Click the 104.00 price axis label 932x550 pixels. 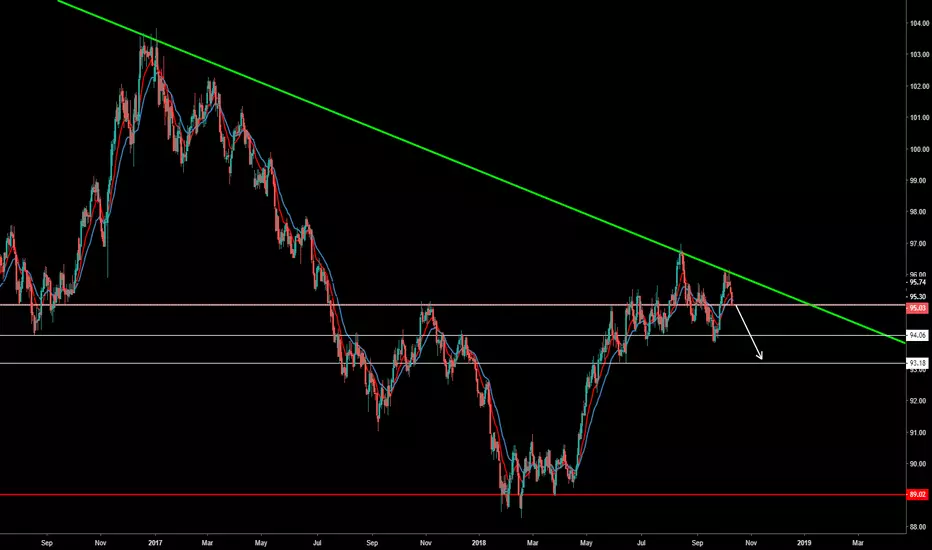tap(919, 24)
